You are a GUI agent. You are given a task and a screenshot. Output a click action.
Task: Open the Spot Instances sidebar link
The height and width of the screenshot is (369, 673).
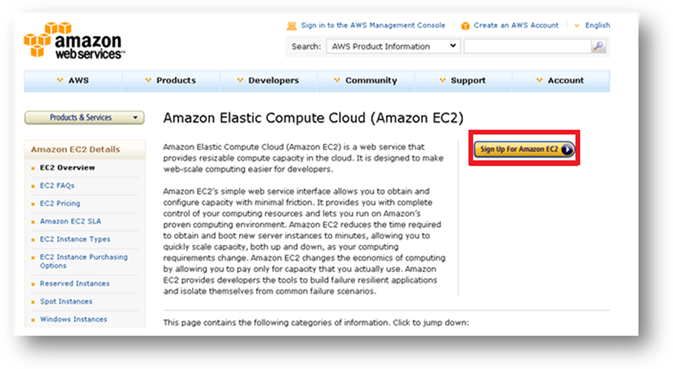66,301
